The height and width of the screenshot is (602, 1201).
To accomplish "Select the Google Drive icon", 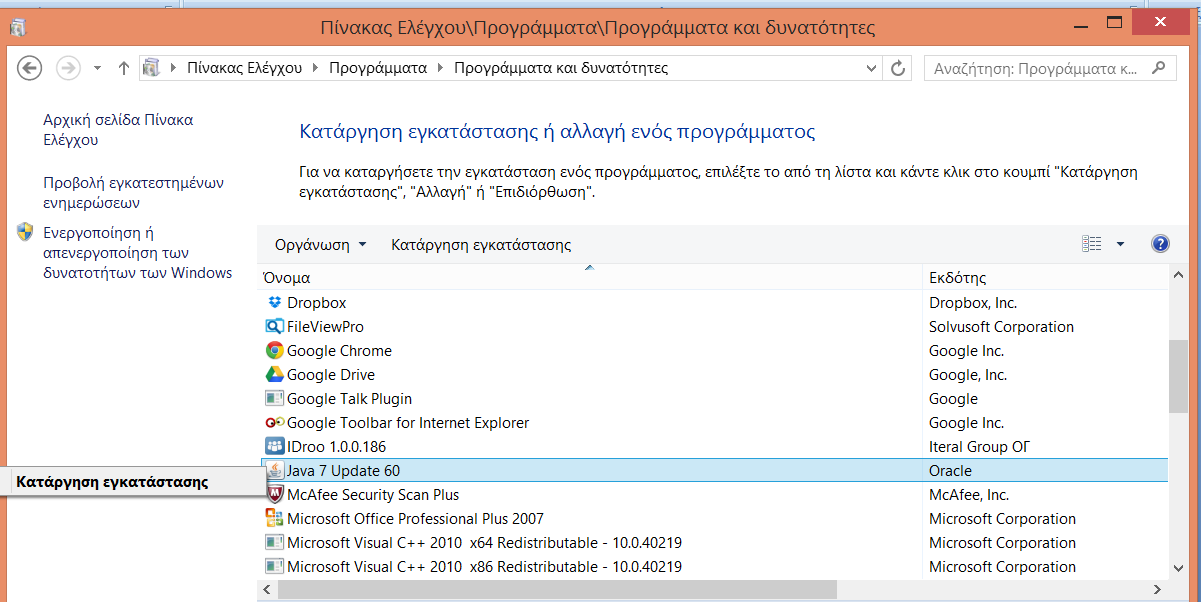I will coord(274,374).
